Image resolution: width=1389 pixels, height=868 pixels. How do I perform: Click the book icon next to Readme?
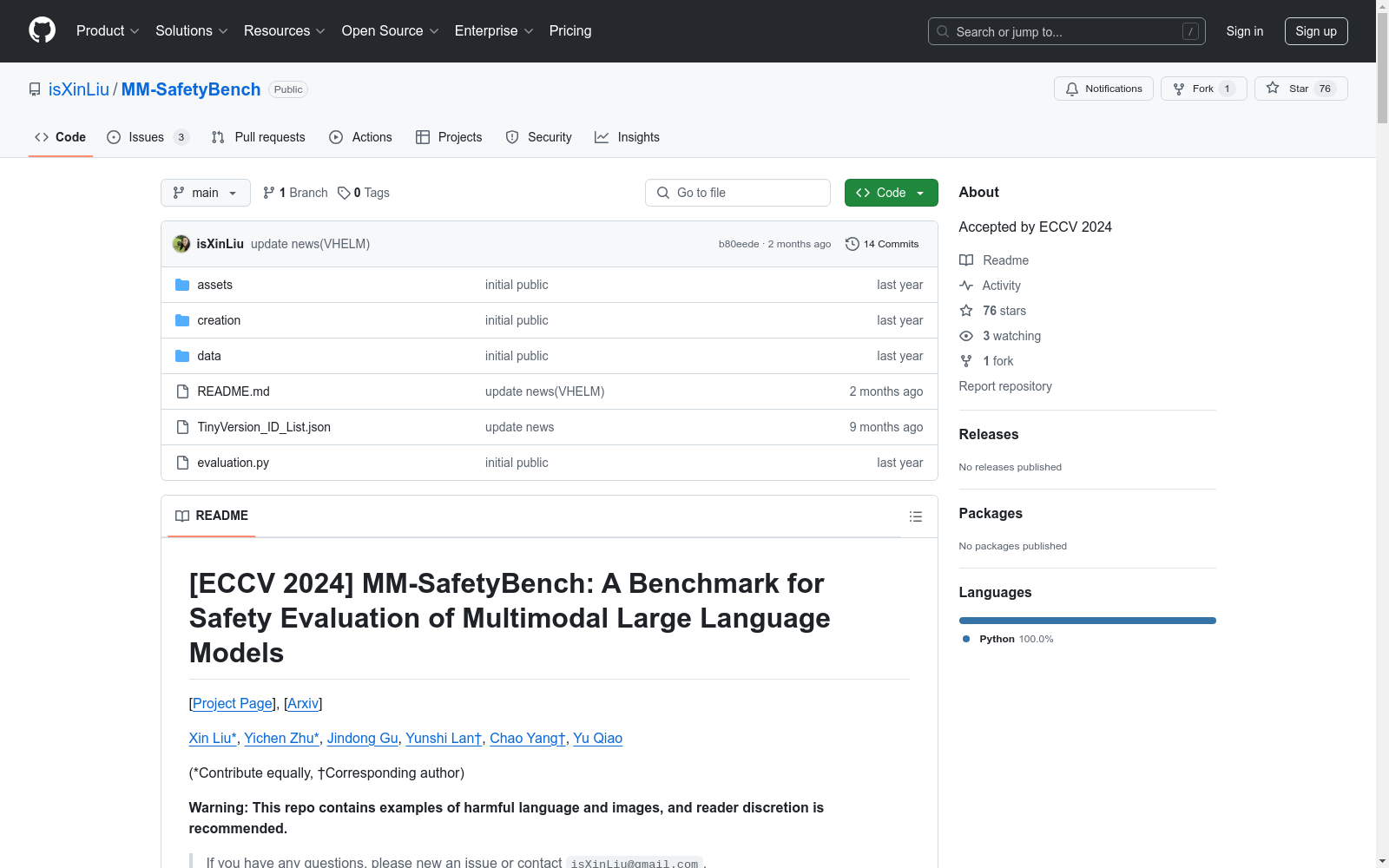pyautogui.click(x=966, y=260)
